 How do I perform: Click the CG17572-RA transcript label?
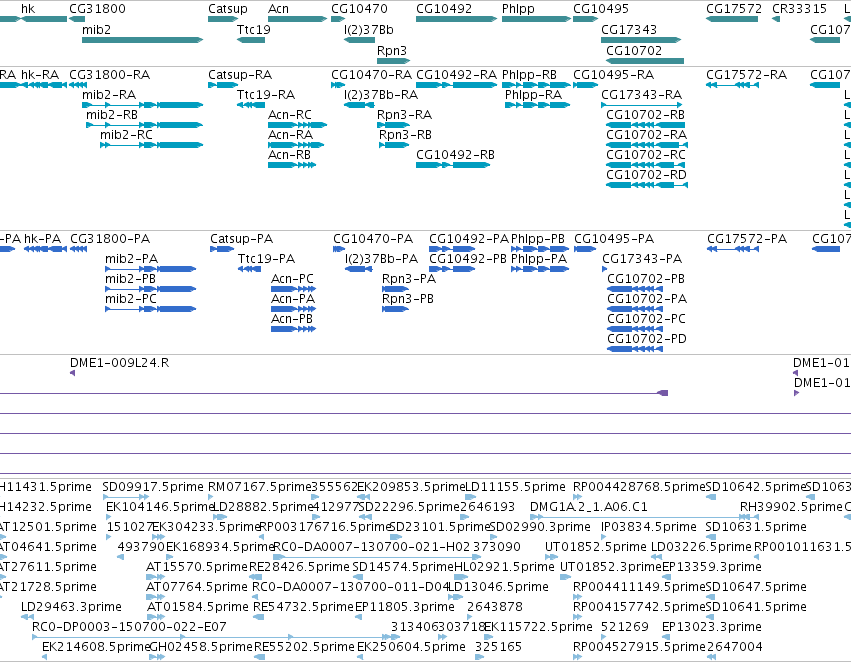pos(746,75)
